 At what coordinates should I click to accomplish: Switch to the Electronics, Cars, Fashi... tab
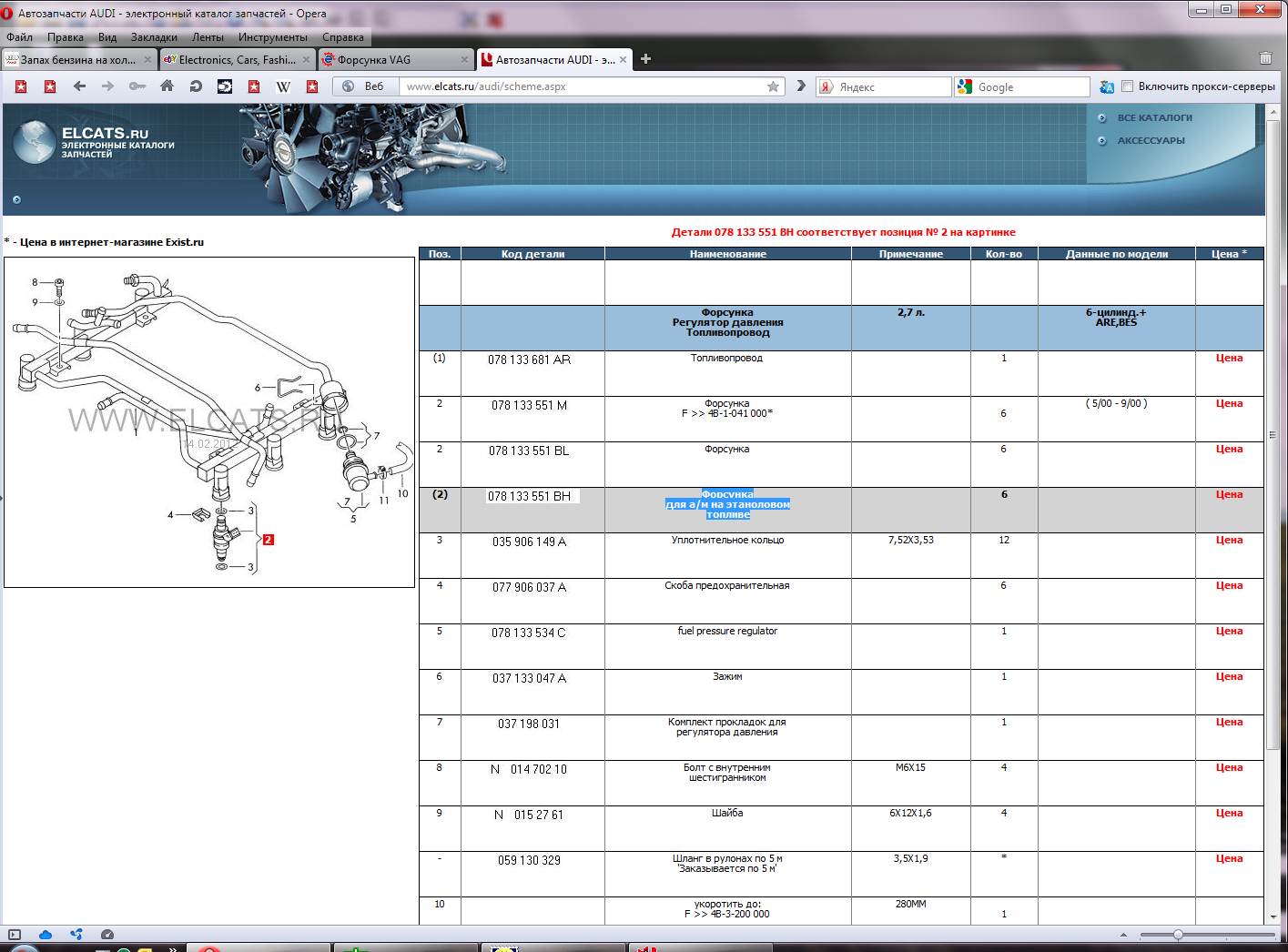coord(238,60)
